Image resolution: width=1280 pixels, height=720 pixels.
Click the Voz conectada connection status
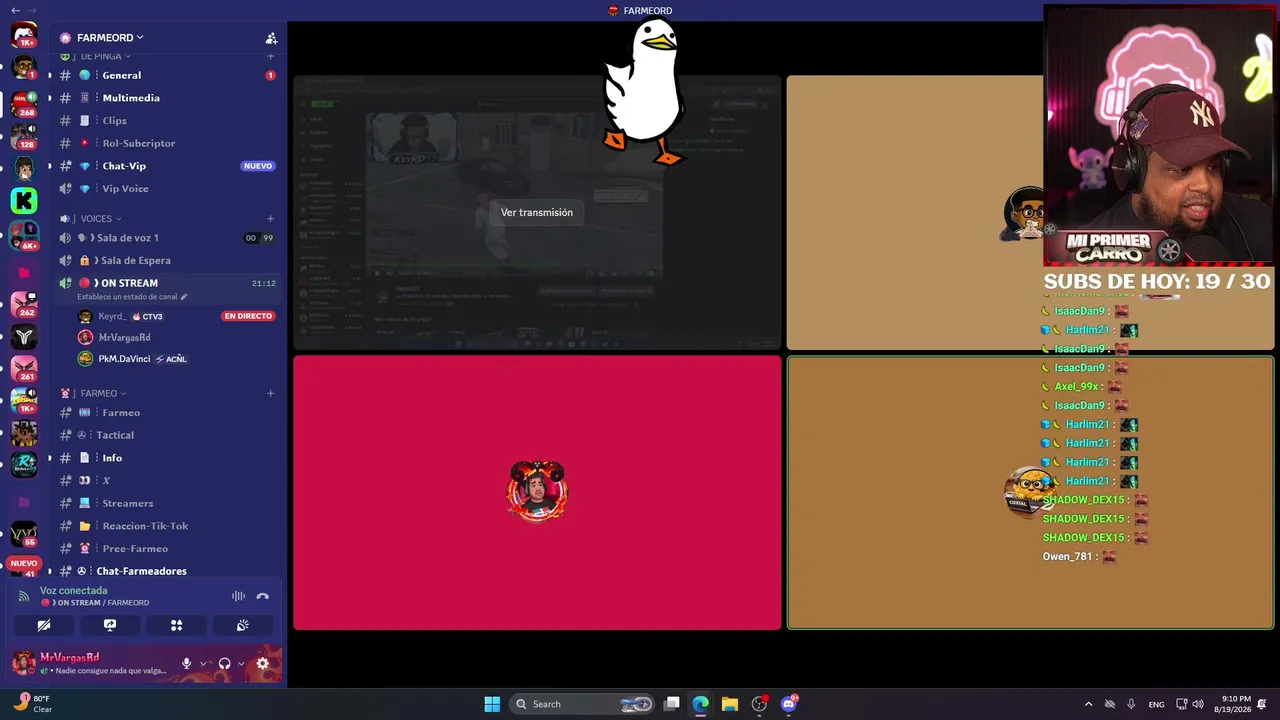tap(73, 591)
